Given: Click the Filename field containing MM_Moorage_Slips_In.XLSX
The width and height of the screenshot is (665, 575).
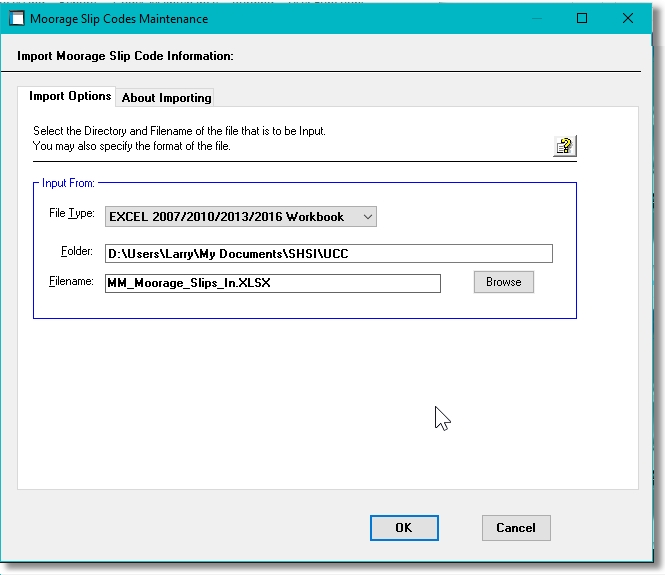Looking at the screenshot, I should [272, 283].
